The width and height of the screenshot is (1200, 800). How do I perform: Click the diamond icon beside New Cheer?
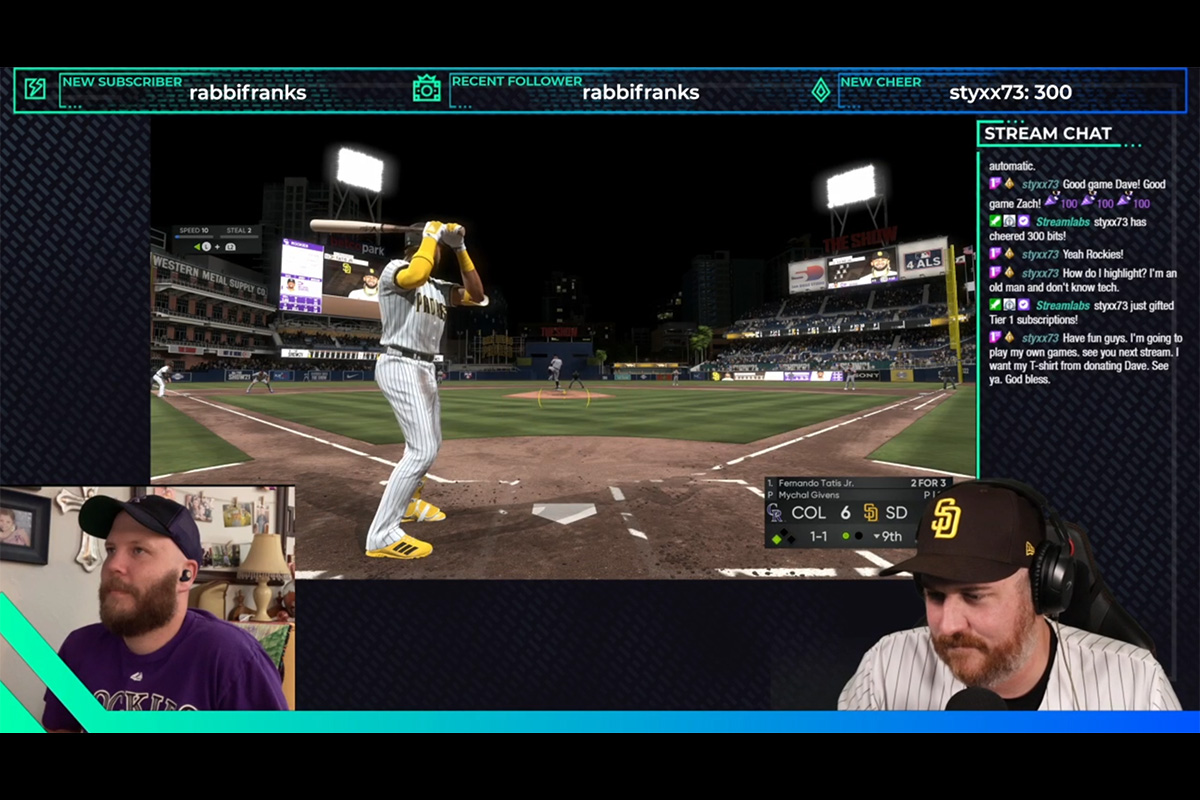822,90
